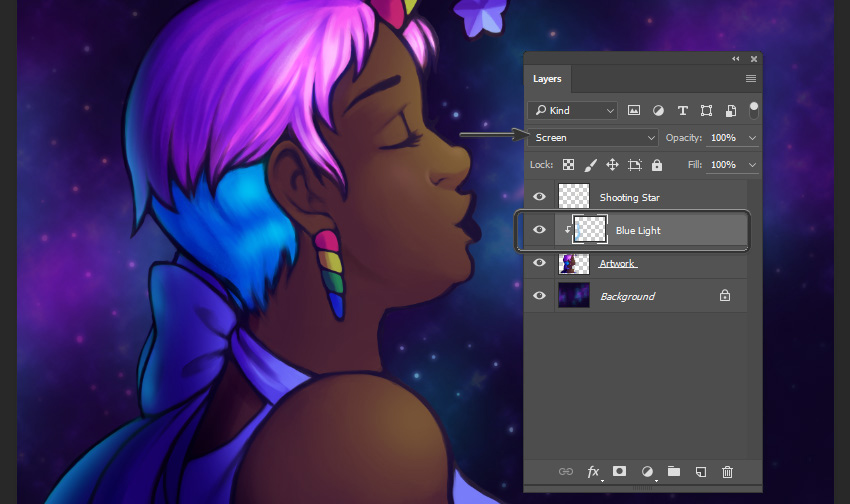Open the Screen blend mode dropdown
This screenshot has width=850, height=504.
pyautogui.click(x=594, y=138)
